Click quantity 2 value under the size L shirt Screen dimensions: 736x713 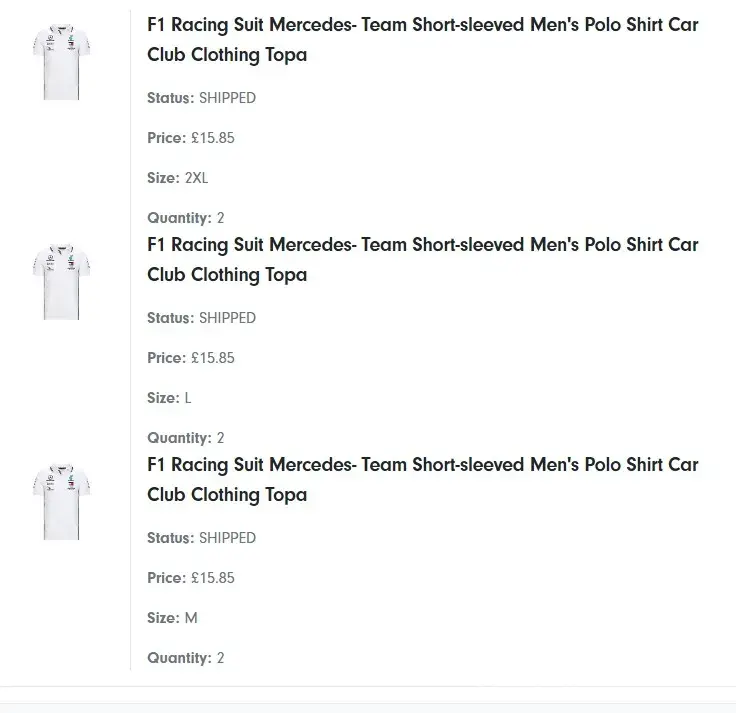pos(220,438)
